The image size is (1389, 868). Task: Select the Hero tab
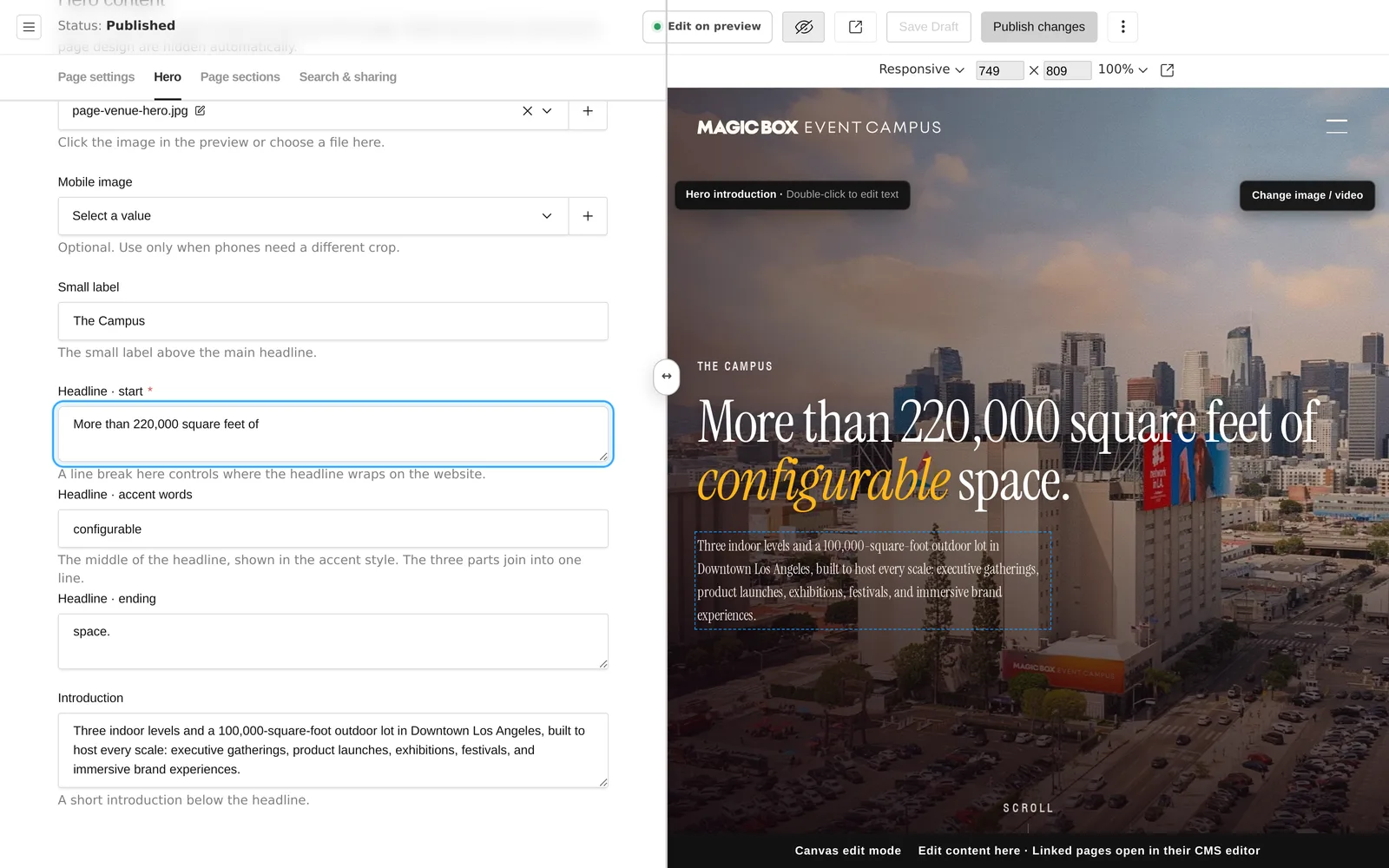click(x=168, y=77)
